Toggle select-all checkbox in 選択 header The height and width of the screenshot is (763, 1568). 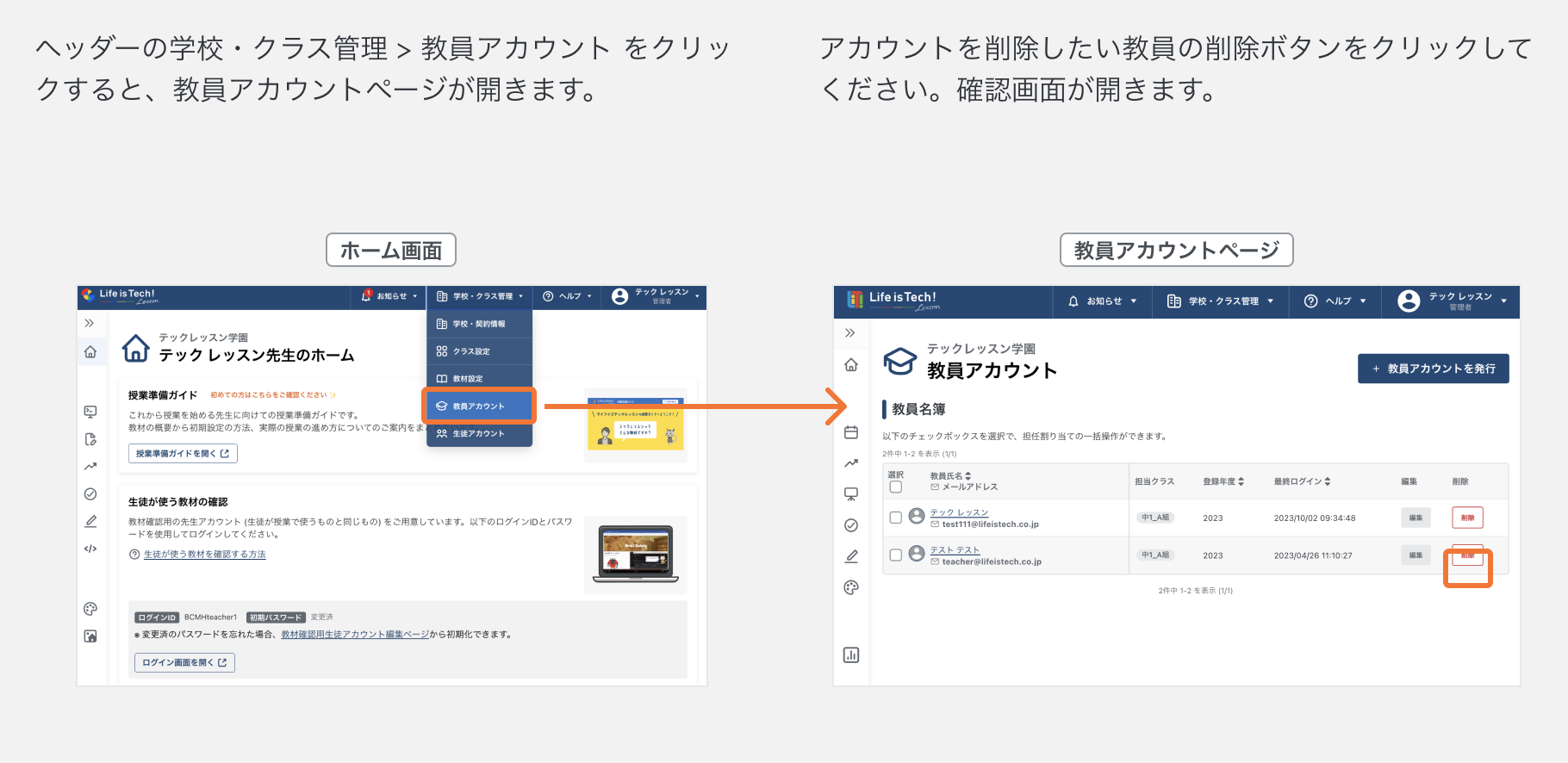pyautogui.click(x=896, y=487)
